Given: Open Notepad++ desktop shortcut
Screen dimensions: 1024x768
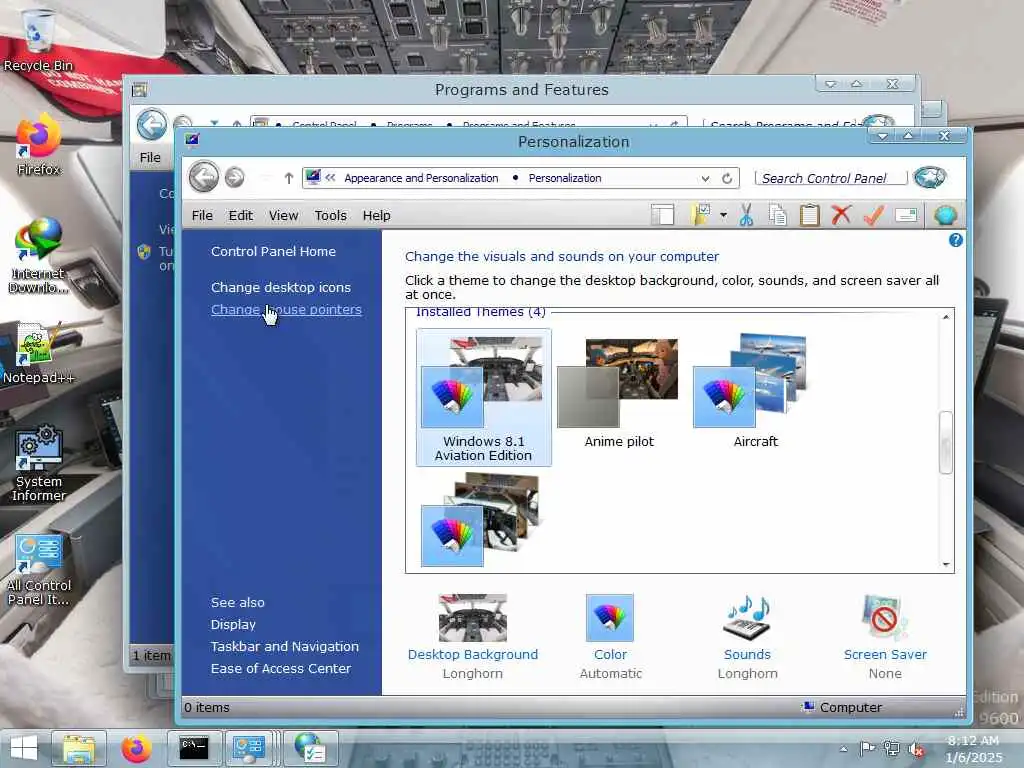Looking at the screenshot, I should point(38,353).
